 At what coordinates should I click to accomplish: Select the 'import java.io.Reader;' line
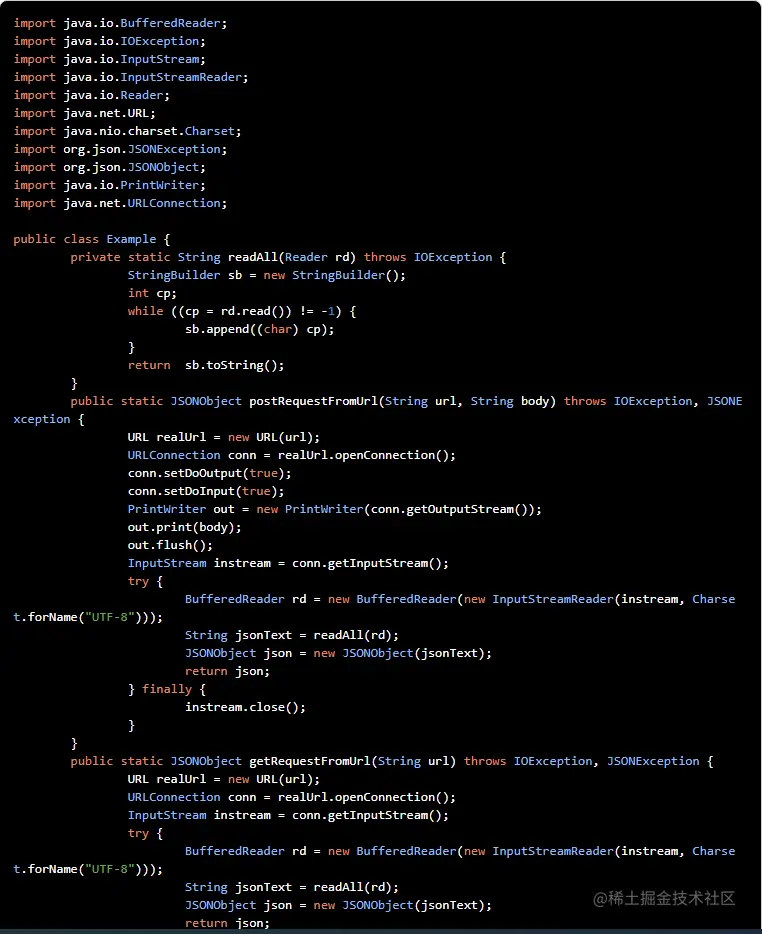(x=92, y=95)
